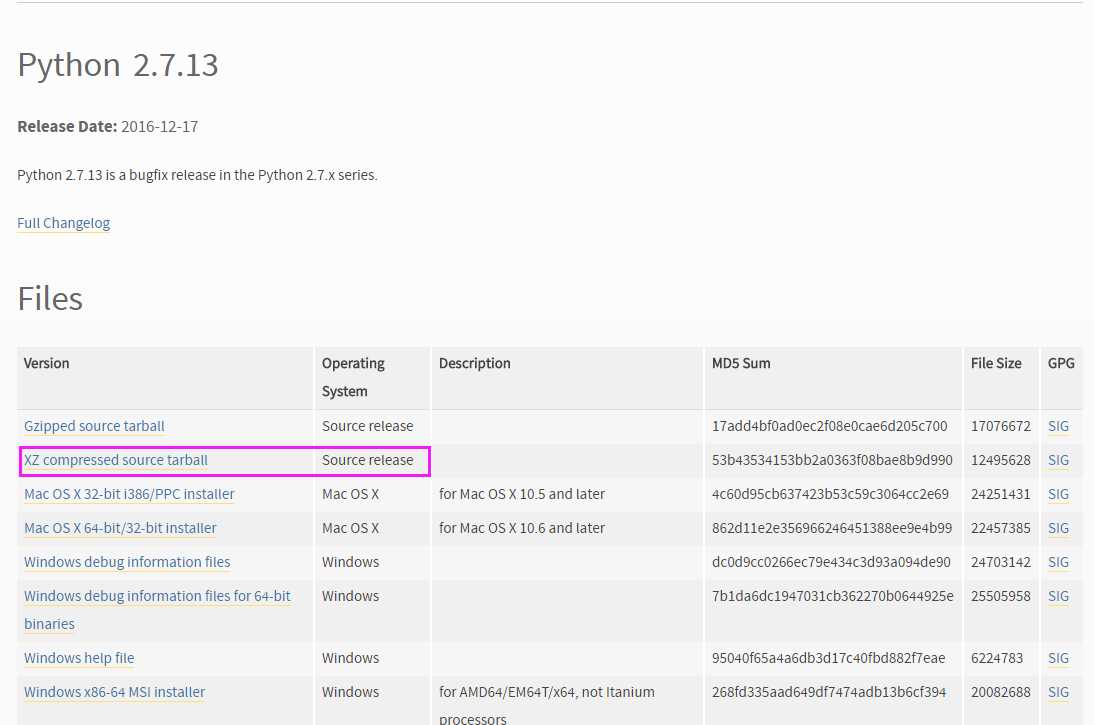Image resolution: width=1094 pixels, height=725 pixels.
Task: Click file size 25505958
Action: pyautogui.click(x=1001, y=597)
